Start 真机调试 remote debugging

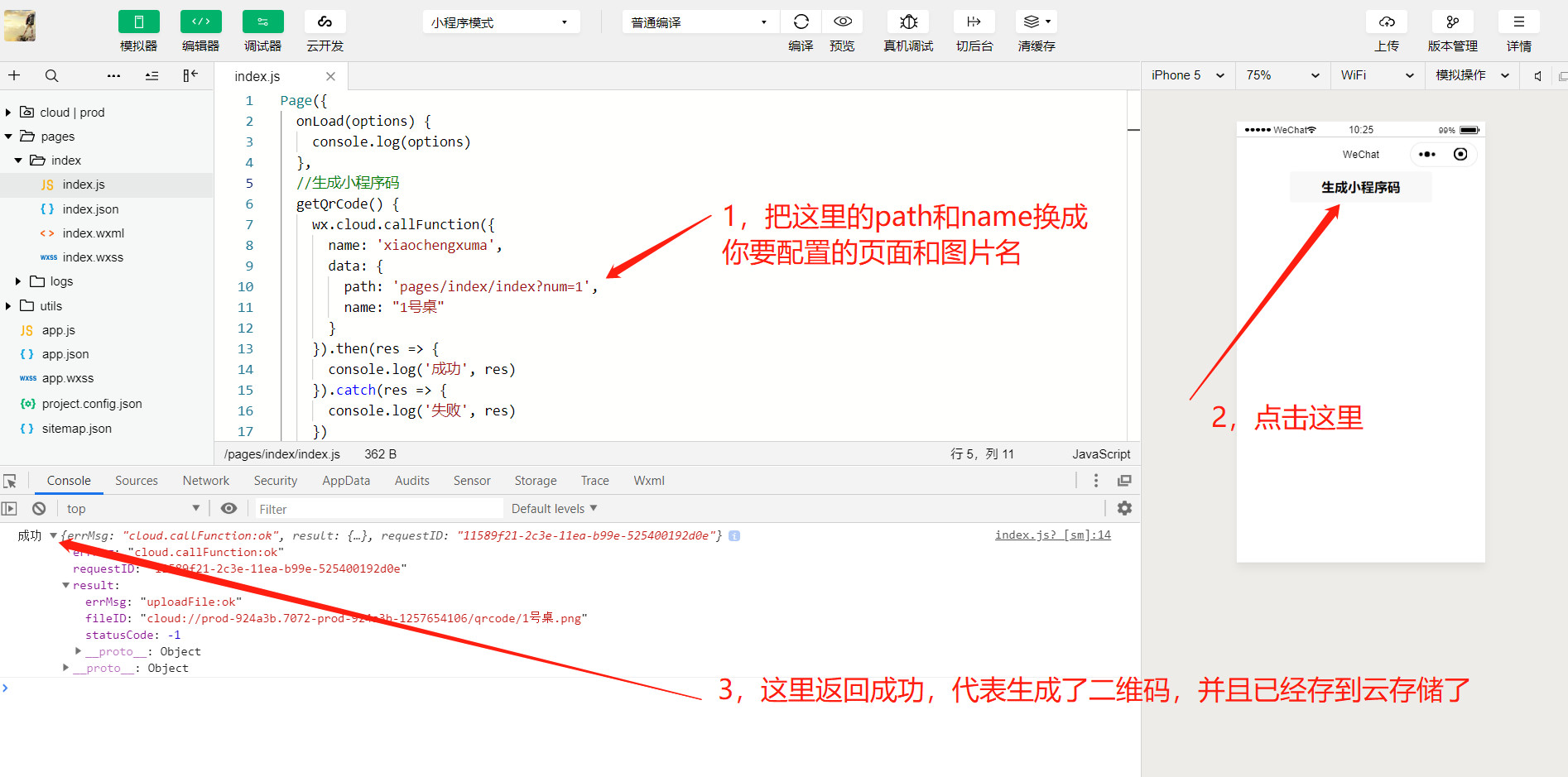point(907,22)
